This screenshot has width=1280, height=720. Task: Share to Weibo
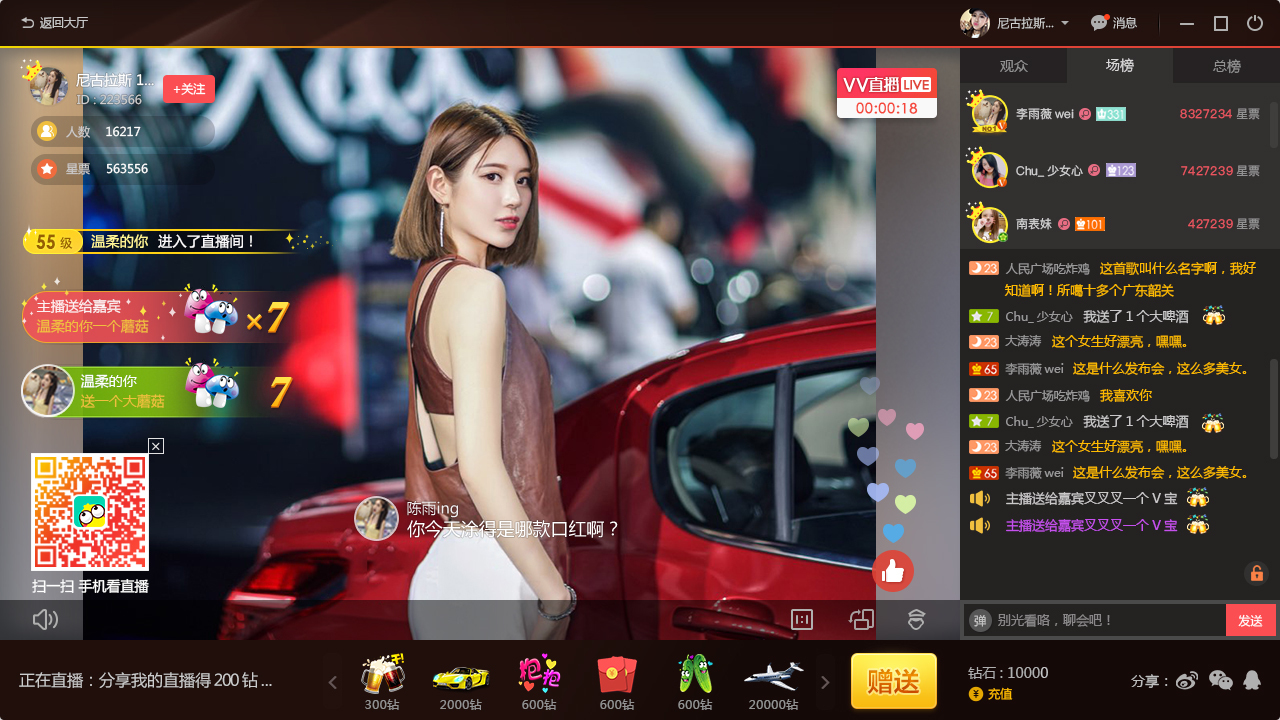1186,681
